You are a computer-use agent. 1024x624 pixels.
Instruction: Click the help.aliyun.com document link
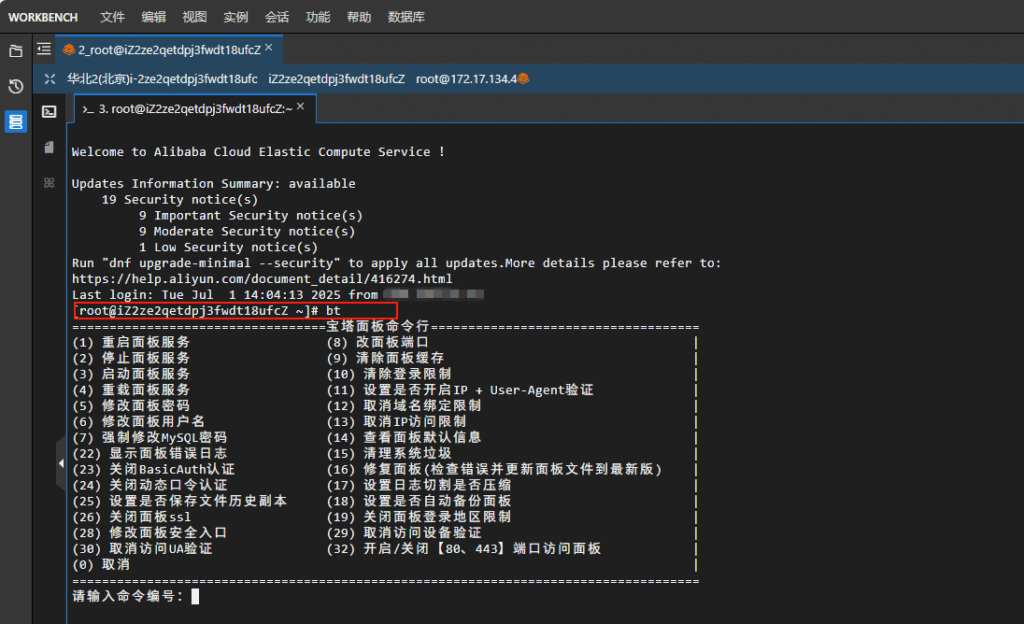pos(262,279)
